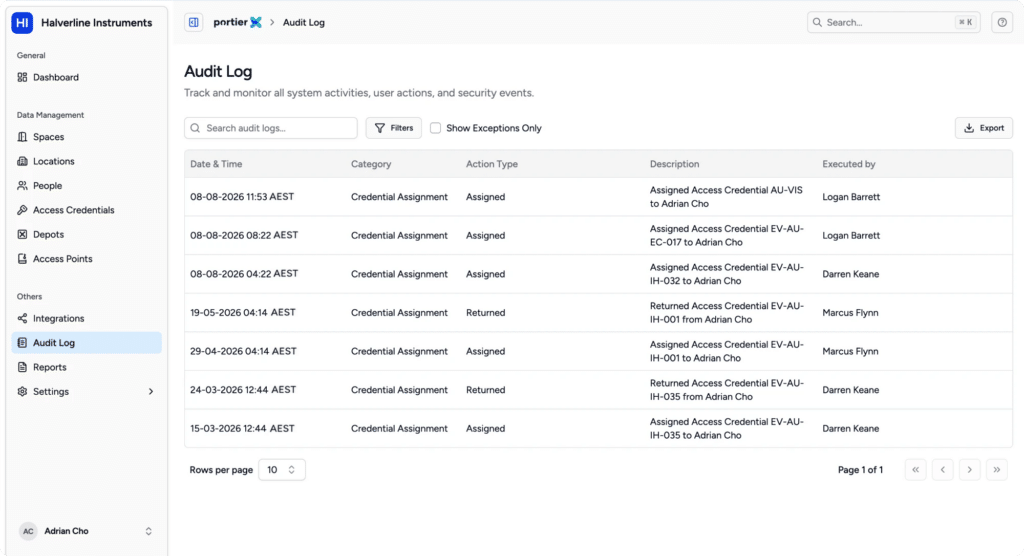Click the Spaces icon in sidebar

[x=22, y=137]
